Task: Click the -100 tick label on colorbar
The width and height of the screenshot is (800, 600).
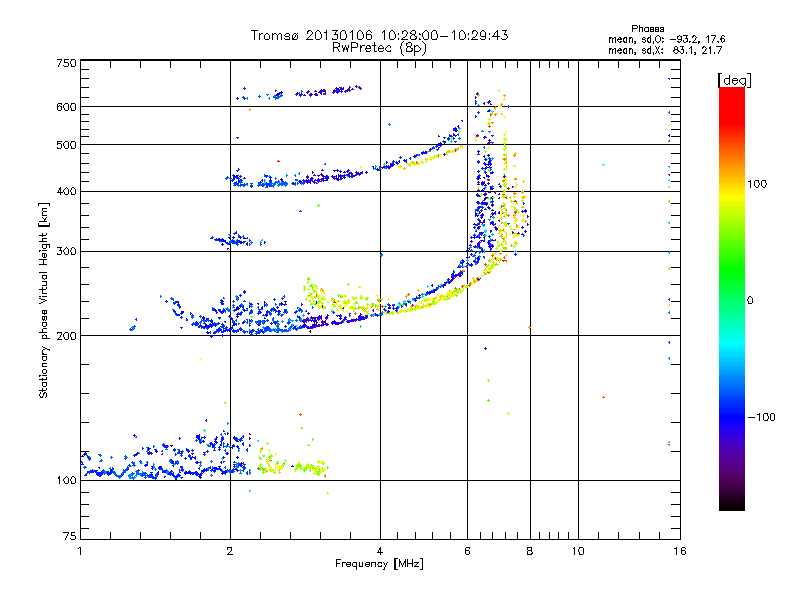Action: (761, 417)
